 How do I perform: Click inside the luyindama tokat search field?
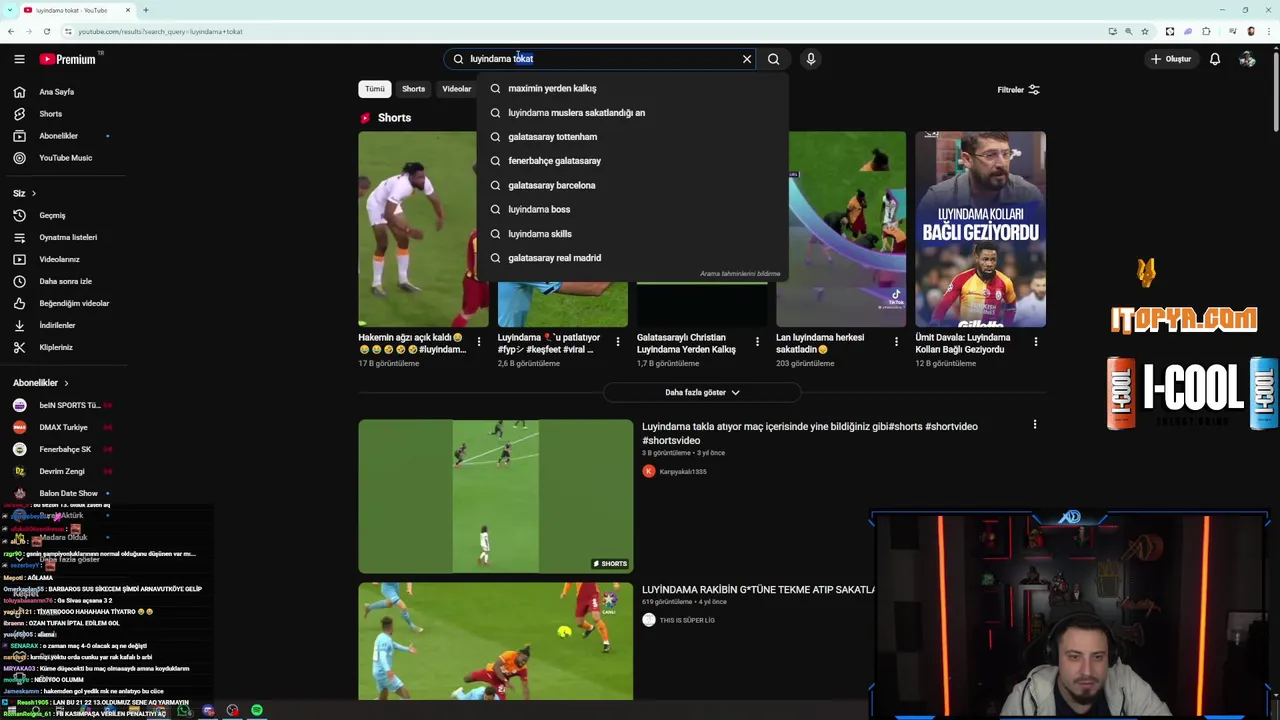pos(600,59)
